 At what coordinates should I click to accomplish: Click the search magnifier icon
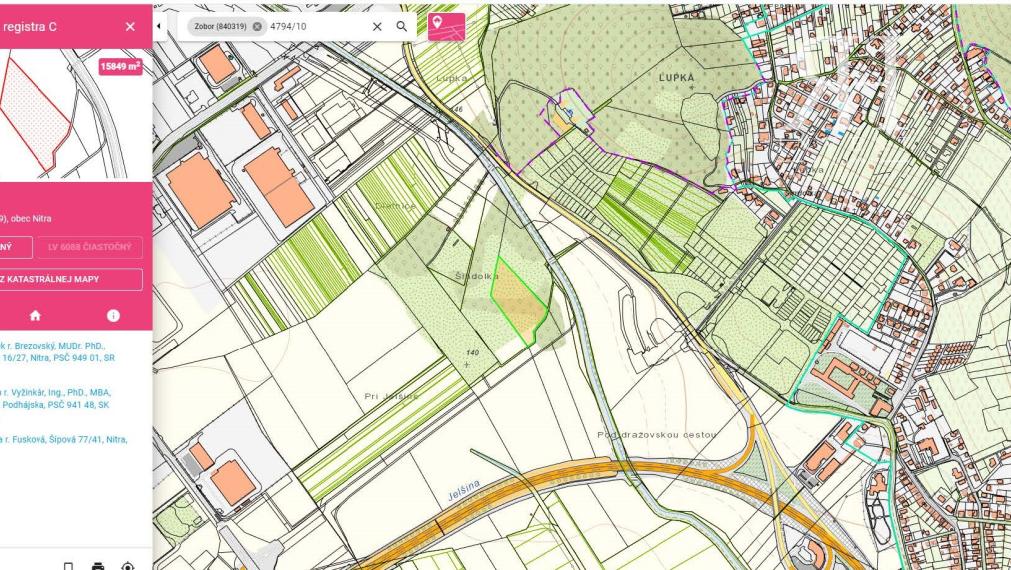401,27
